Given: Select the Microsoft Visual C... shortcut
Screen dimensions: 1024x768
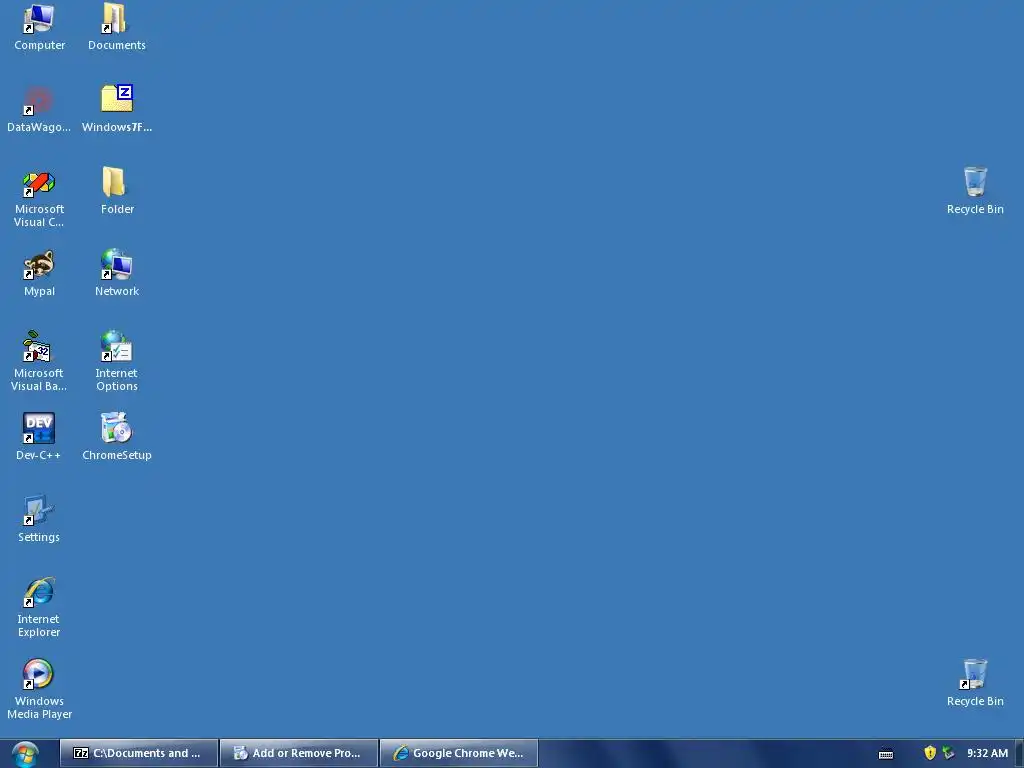Looking at the screenshot, I should [39, 199].
